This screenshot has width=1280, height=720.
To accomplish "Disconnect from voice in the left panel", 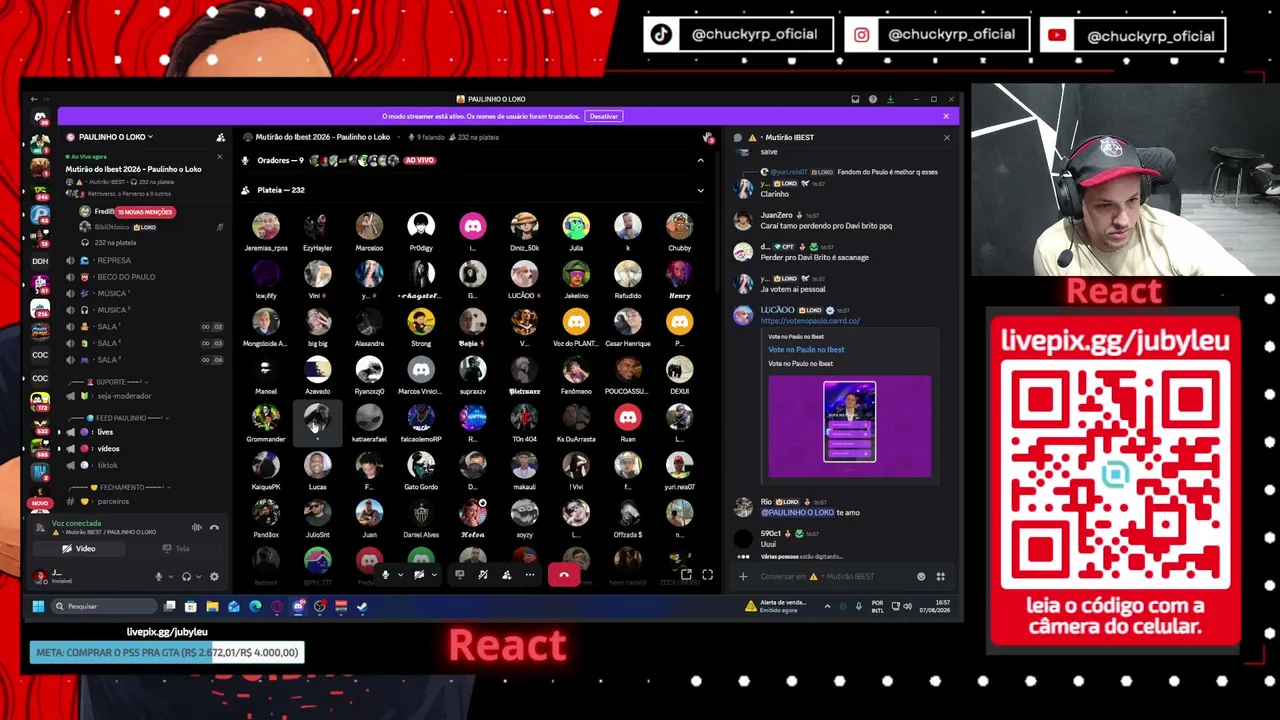I will click(x=214, y=527).
